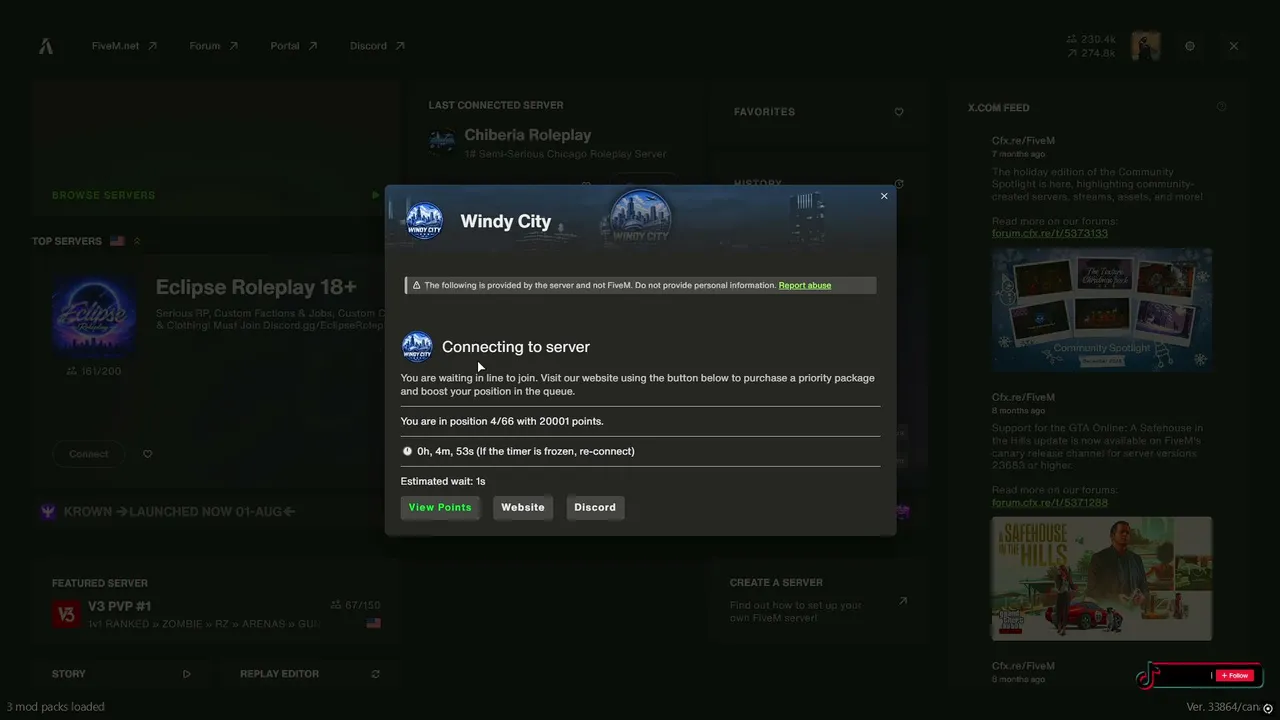Click the Connect button for Eclipse Roleplay
Image resolution: width=1280 pixels, height=720 pixels.
point(89,454)
